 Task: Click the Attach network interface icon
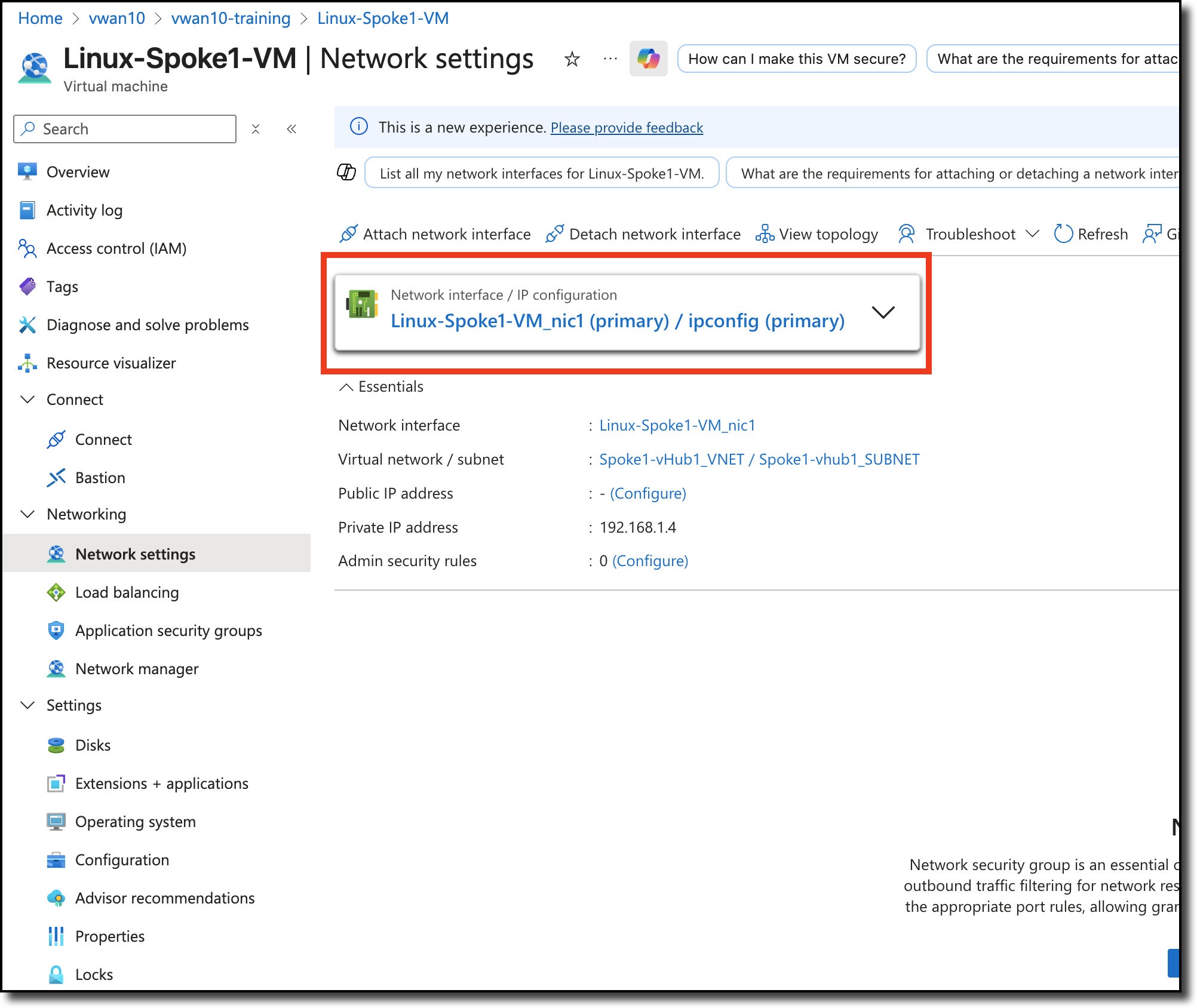point(349,234)
